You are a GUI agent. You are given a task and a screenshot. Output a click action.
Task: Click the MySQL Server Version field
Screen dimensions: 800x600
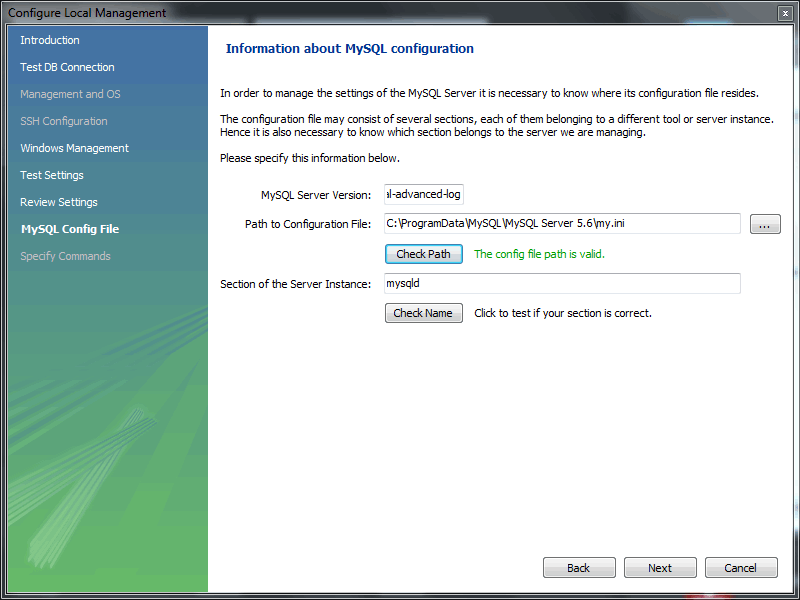click(x=424, y=194)
